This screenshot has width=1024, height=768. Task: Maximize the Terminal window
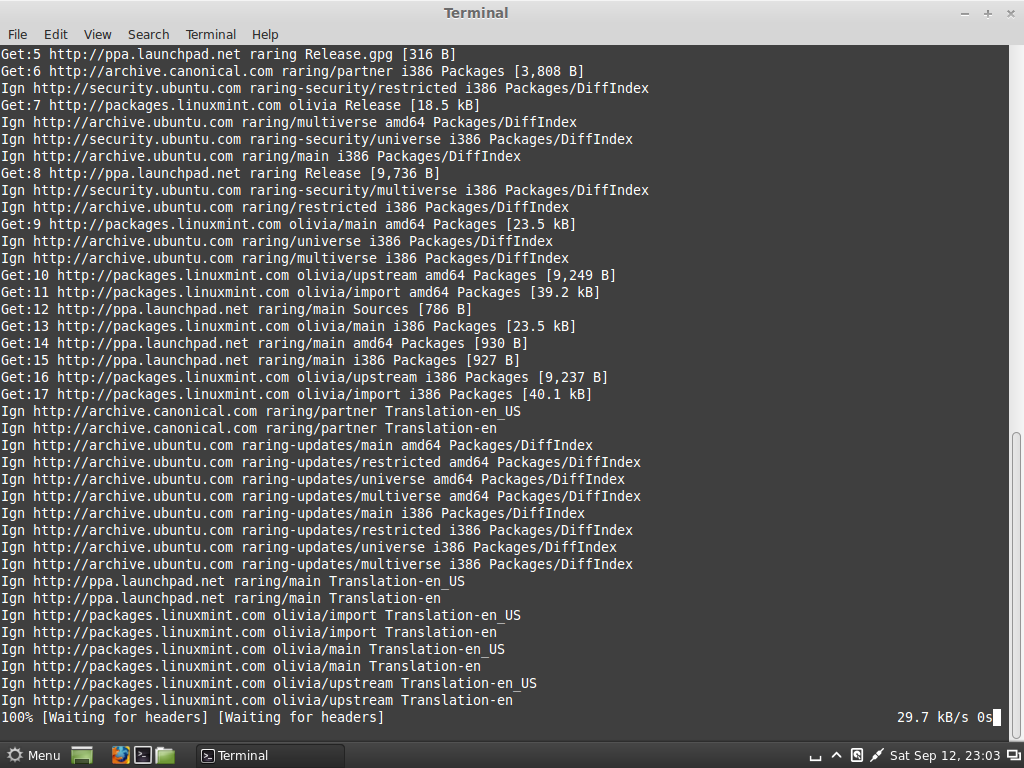click(987, 14)
